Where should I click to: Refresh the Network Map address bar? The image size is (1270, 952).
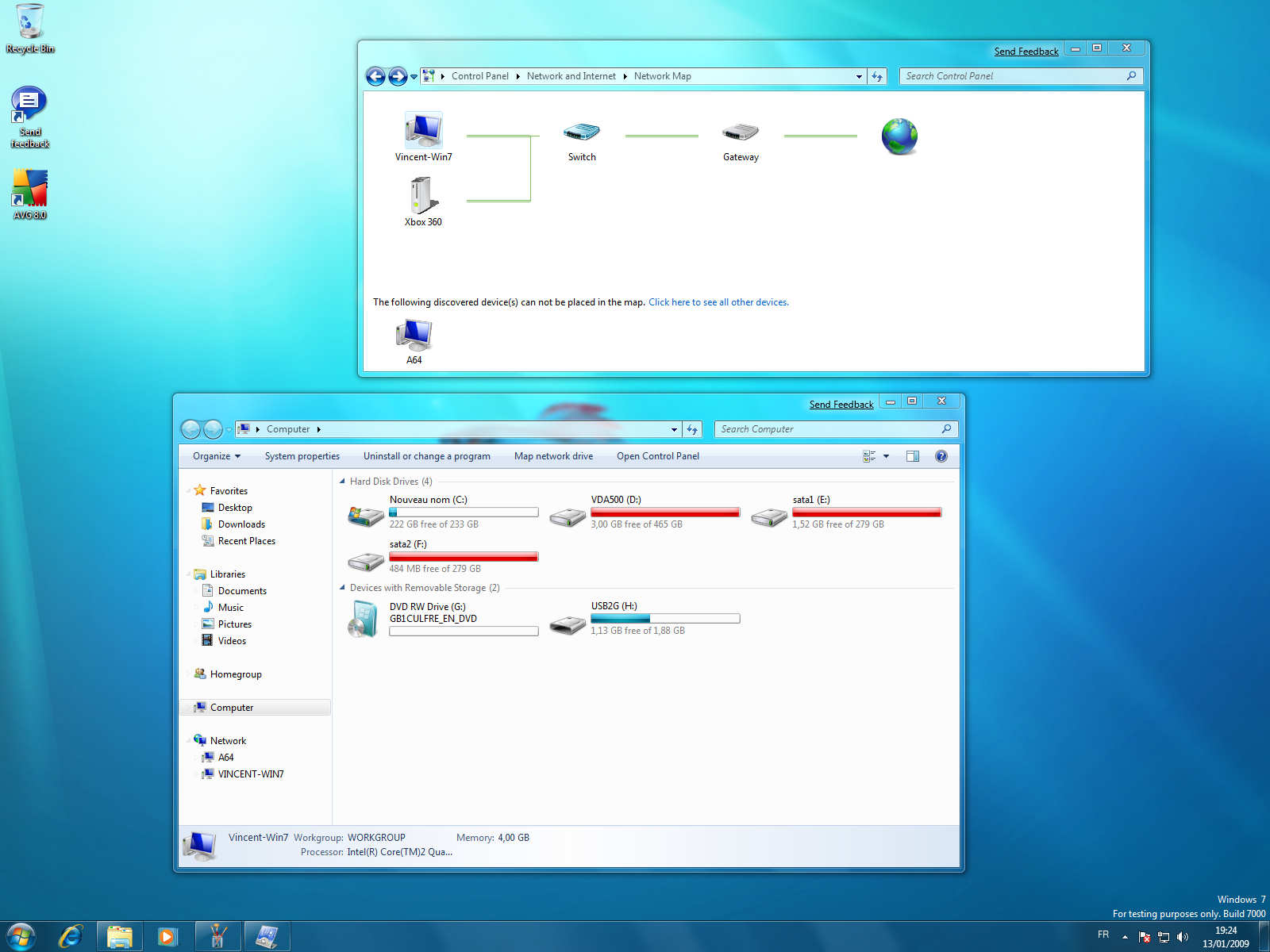877,76
